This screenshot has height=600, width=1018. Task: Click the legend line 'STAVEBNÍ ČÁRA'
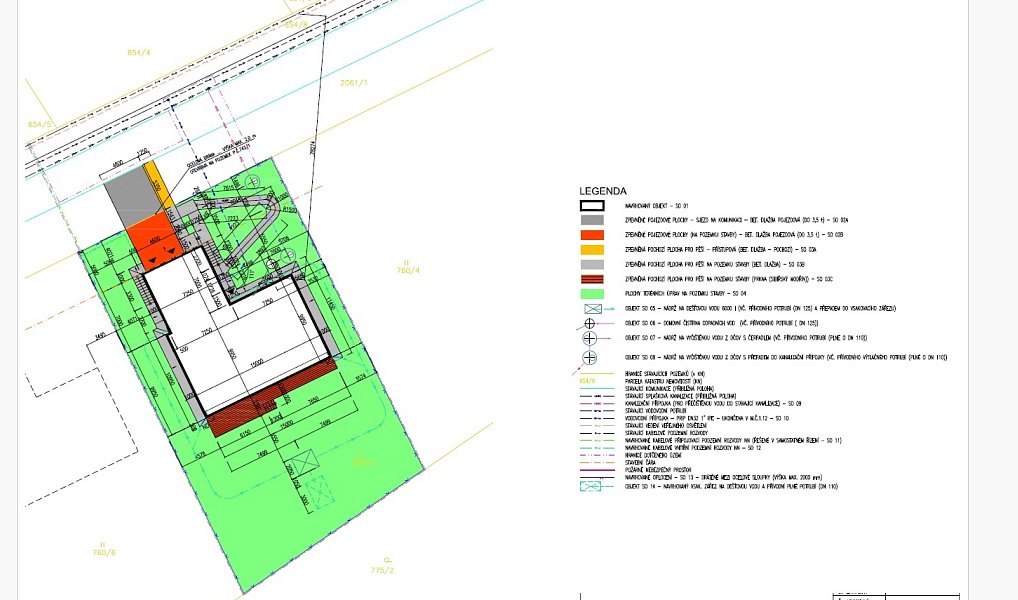pos(641,462)
